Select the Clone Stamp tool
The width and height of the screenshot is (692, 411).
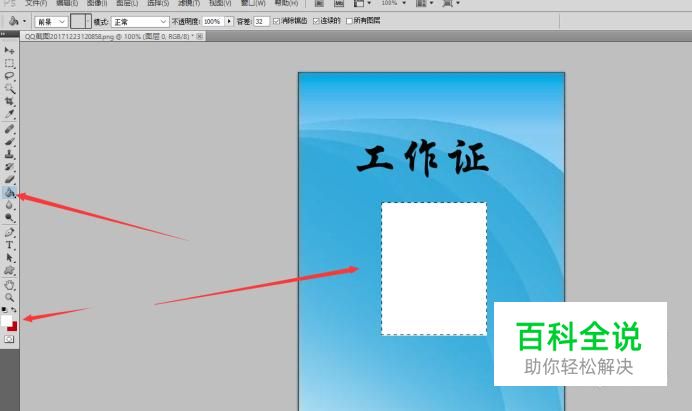tap(9, 154)
